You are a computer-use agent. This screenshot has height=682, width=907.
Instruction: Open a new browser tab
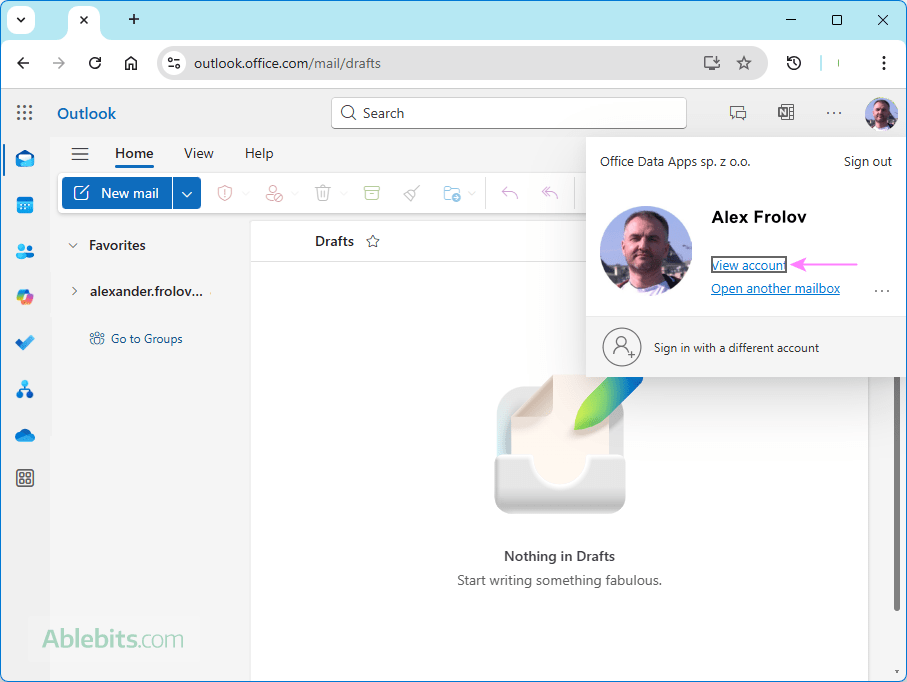click(134, 19)
